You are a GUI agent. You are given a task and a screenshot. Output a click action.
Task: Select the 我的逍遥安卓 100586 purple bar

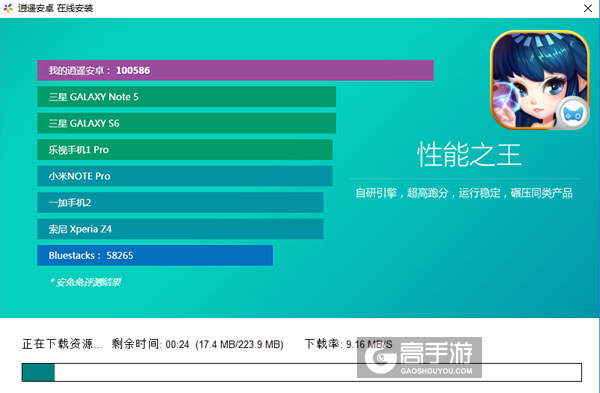235,70
